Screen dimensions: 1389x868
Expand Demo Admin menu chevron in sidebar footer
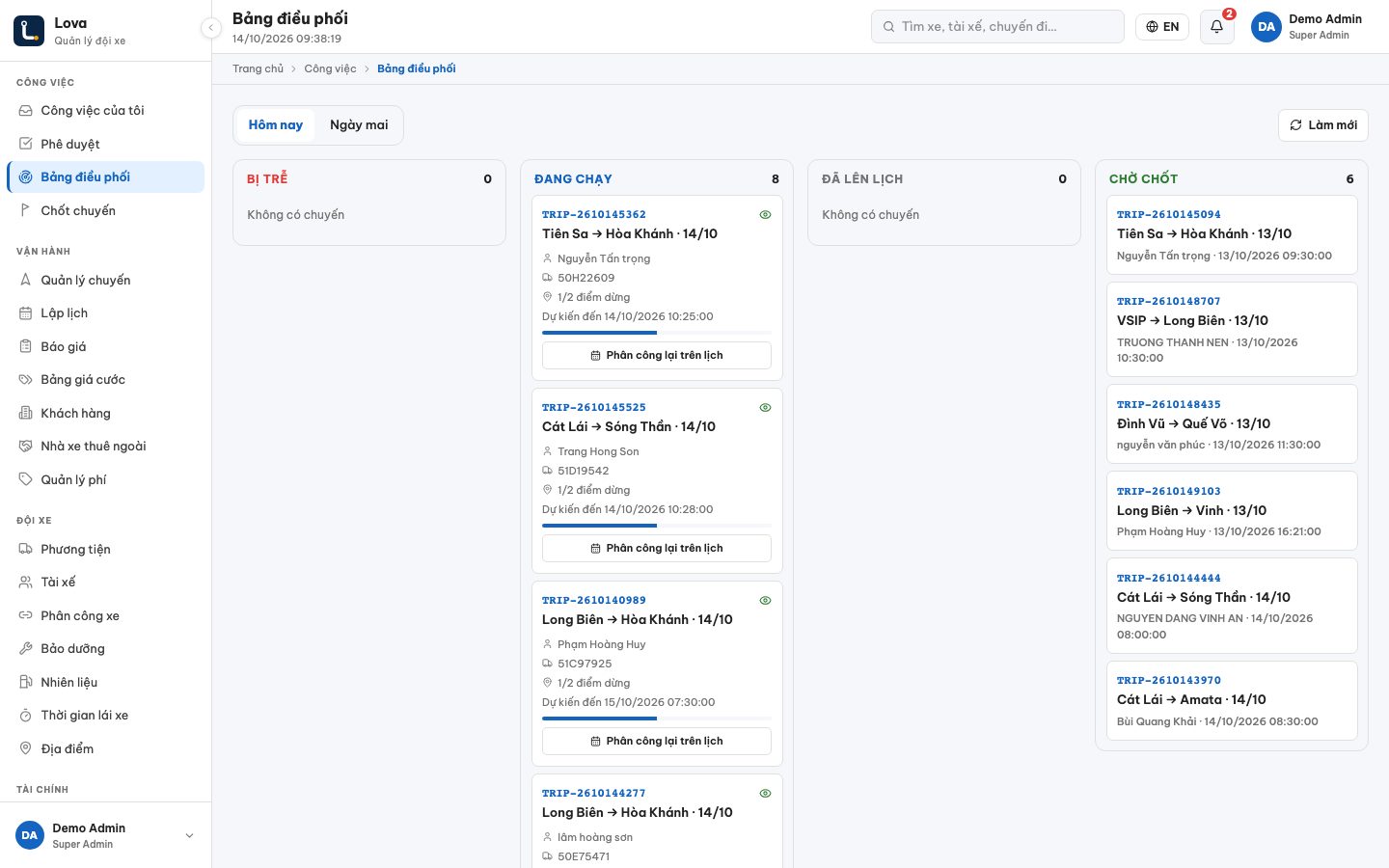pyautogui.click(x=189, y=835)
